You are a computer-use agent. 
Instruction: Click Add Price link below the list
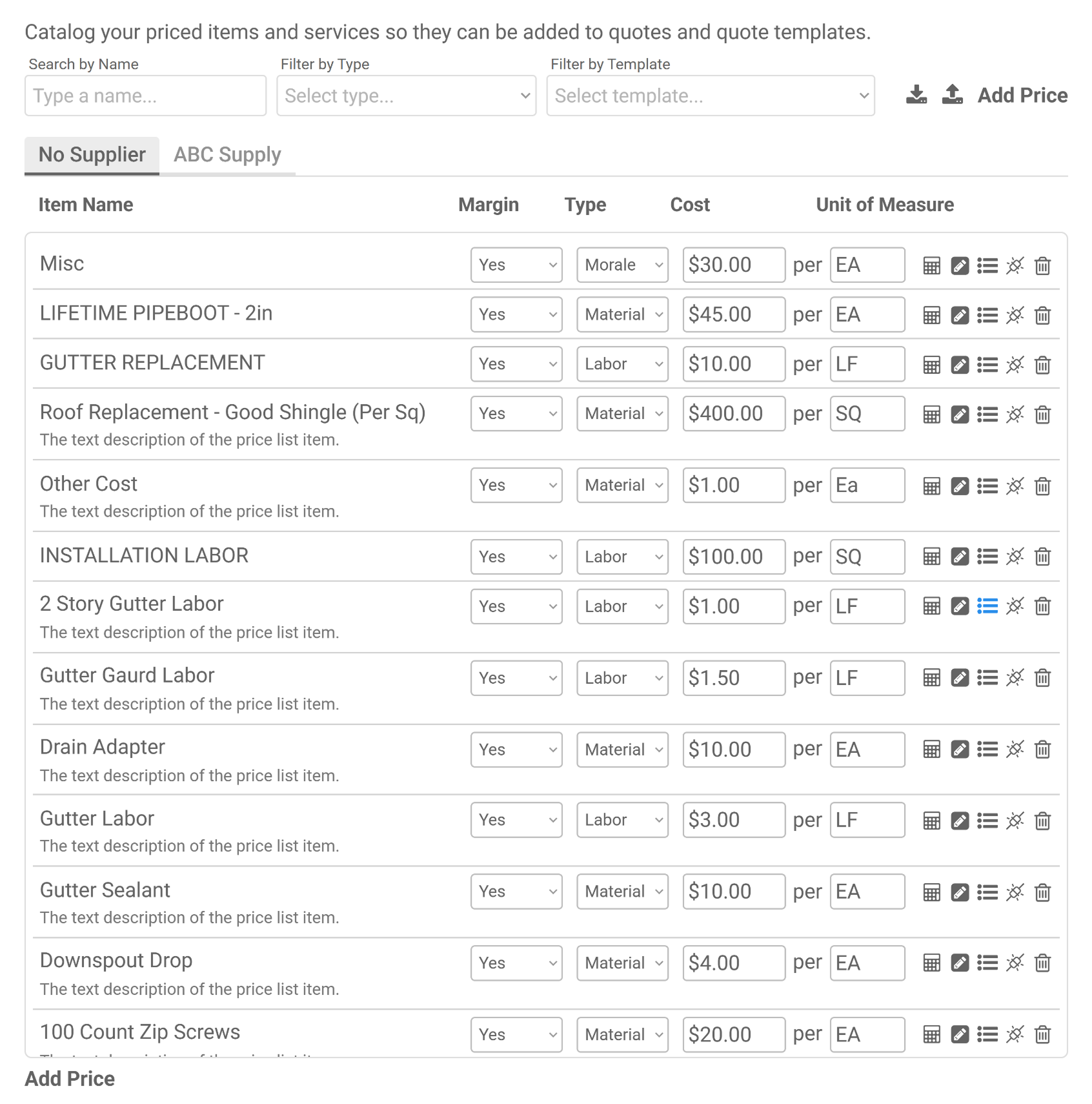pyautogui.click(x=70, y=1079)
